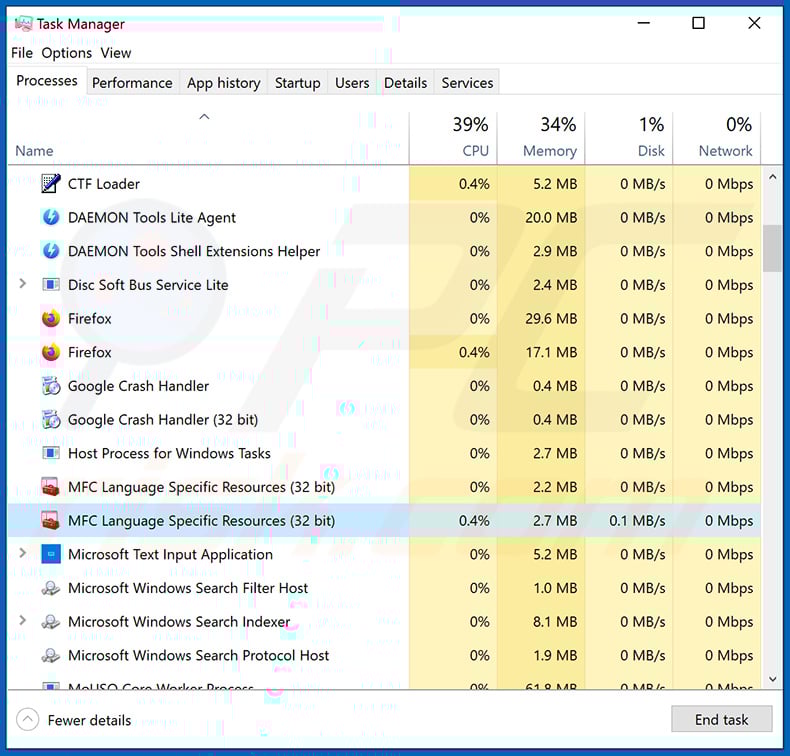
Task: Click the 29.6 MB memory value
Action: [551, 318]
